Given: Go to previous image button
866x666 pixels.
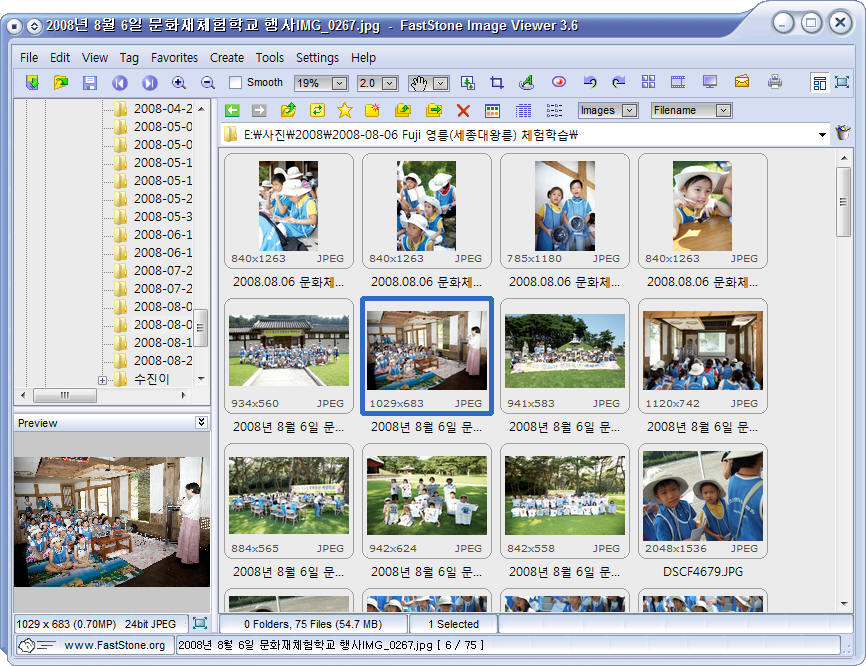Looking at the screenshot, I should (x=120, y=83).
